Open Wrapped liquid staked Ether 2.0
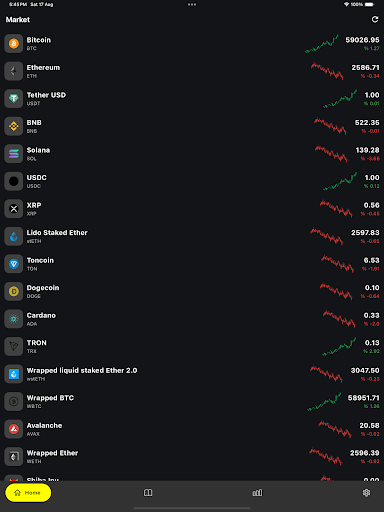 click(192, 374)
